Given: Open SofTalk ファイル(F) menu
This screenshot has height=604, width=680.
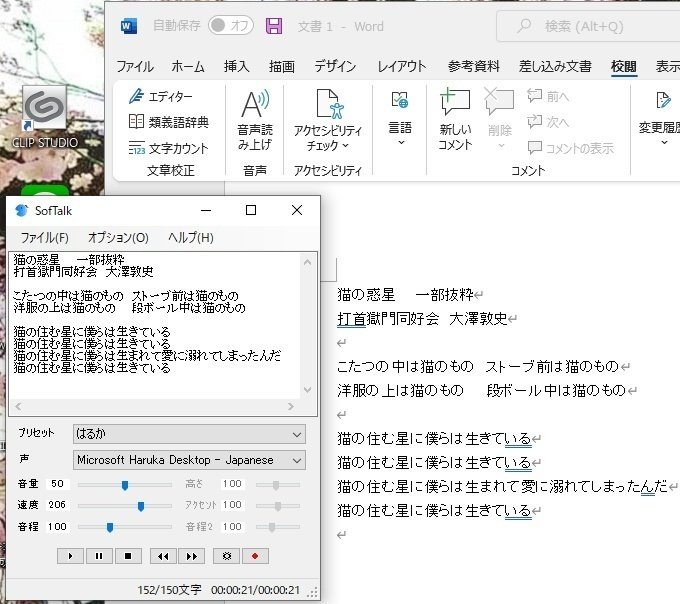Looking at the screenshot, I should tap(44, 238).
